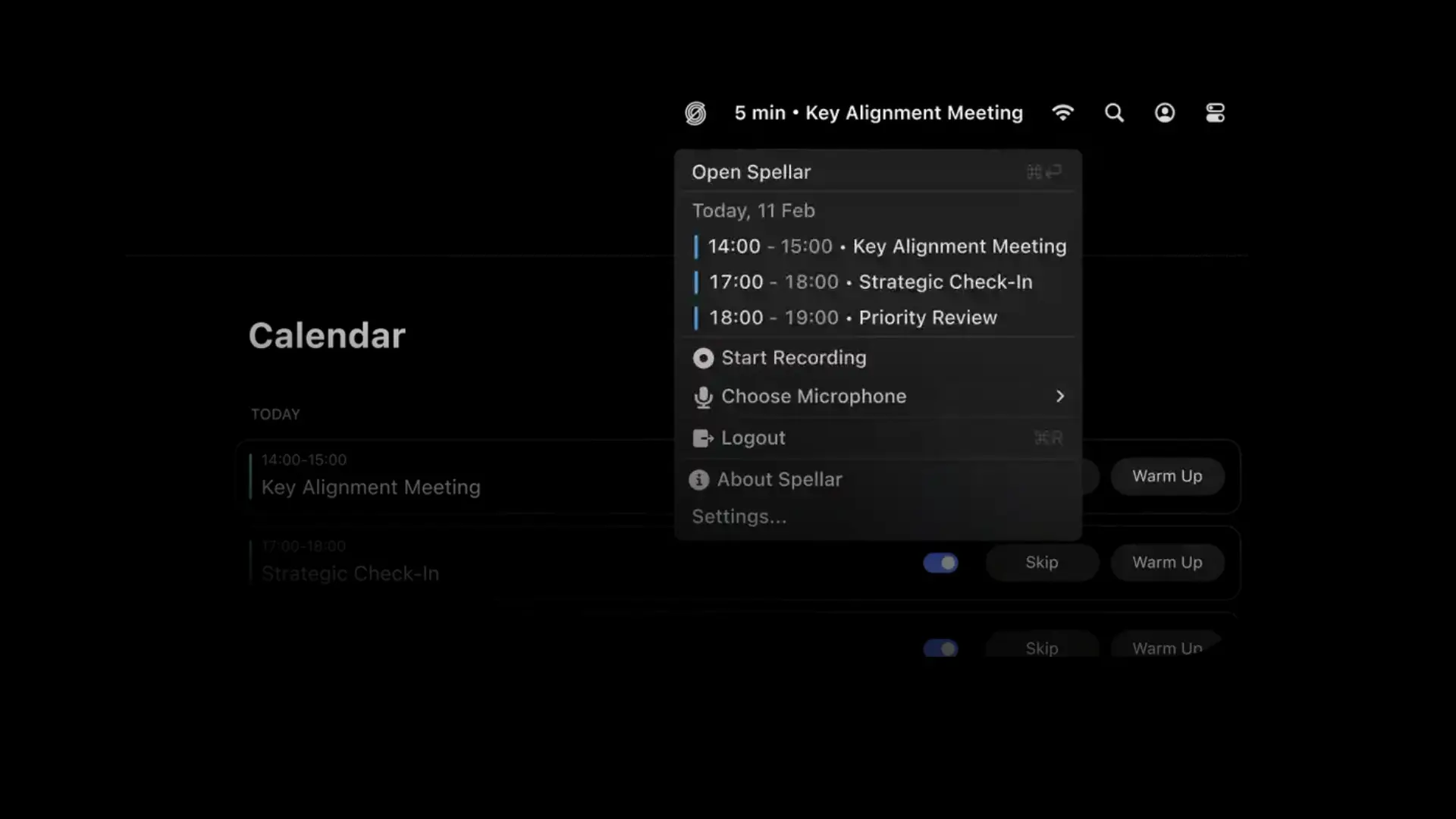
Task: Click the info icon beside About Spellar
Action: [x=698, y=480]
